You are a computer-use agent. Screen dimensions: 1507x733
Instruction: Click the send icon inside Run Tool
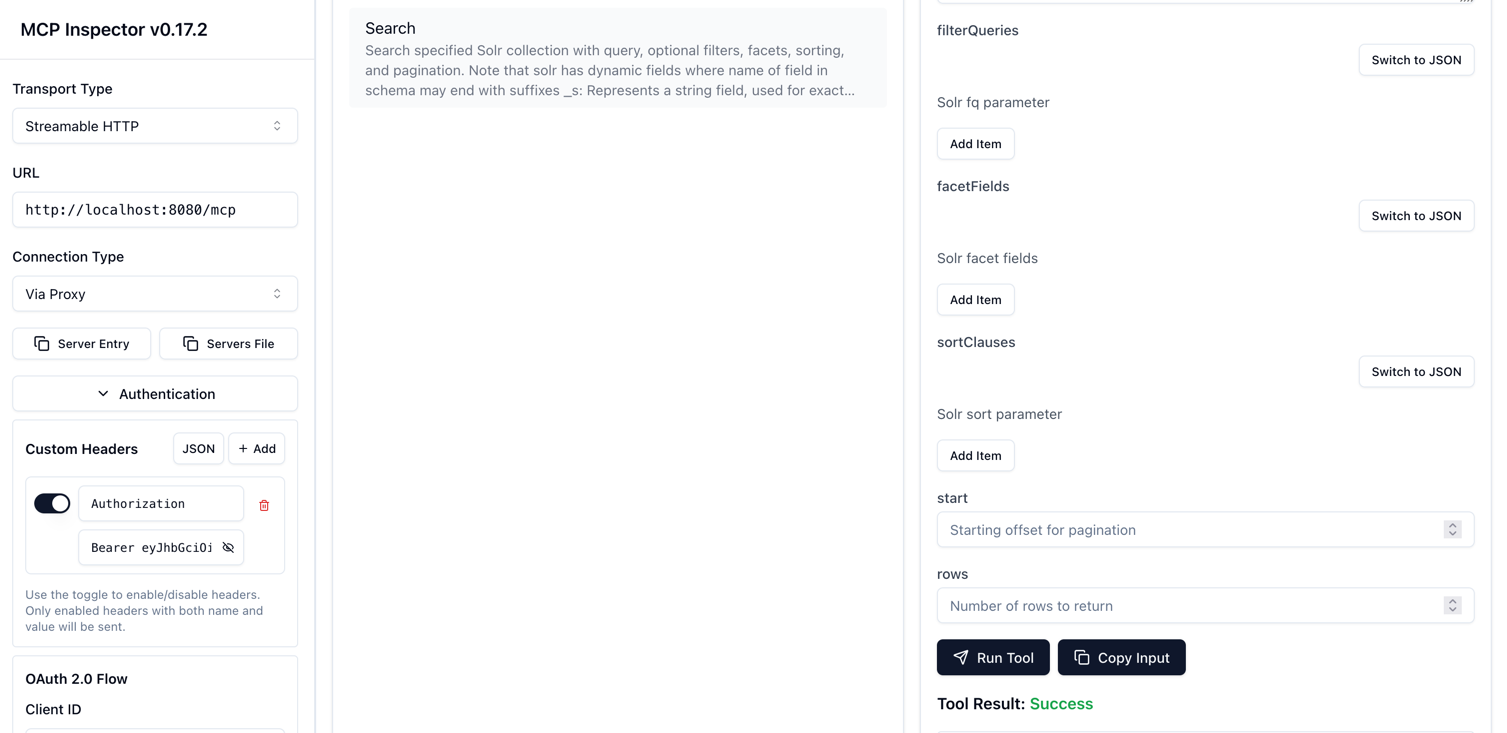coord(962,657)
